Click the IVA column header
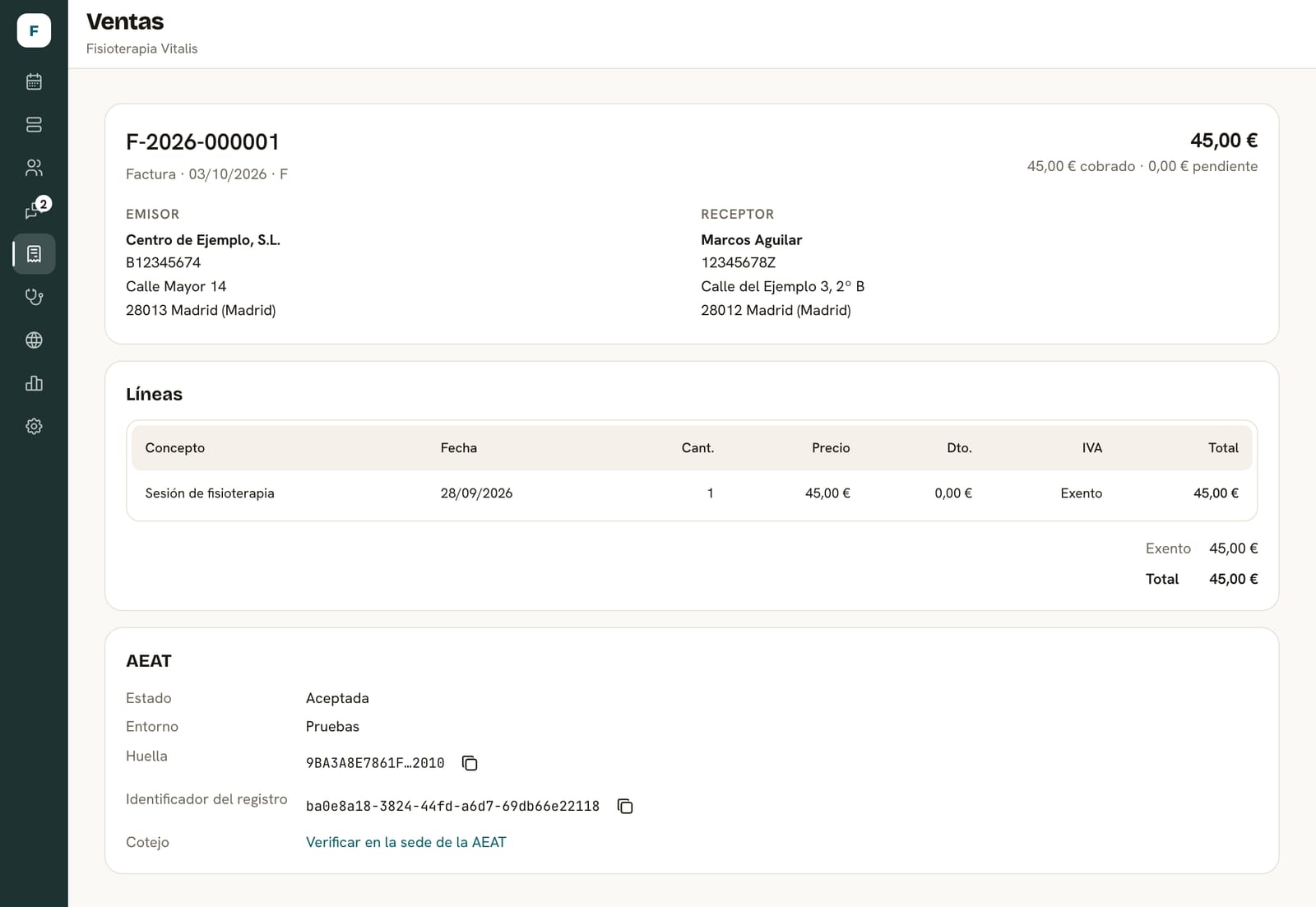This screenshot has height=907, width=1316. [x=1092, y=448]
